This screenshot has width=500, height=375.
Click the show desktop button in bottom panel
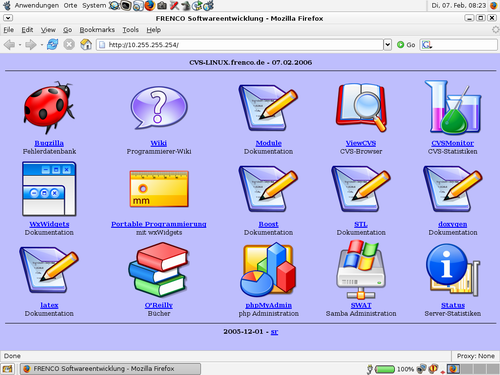pyautogui.click(x=7, y=369)
